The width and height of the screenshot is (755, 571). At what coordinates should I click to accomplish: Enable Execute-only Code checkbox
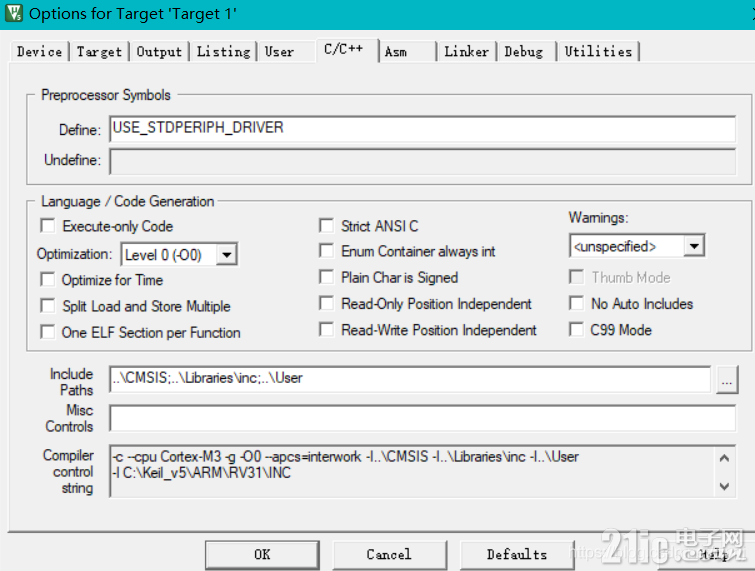tap(47, 225)
